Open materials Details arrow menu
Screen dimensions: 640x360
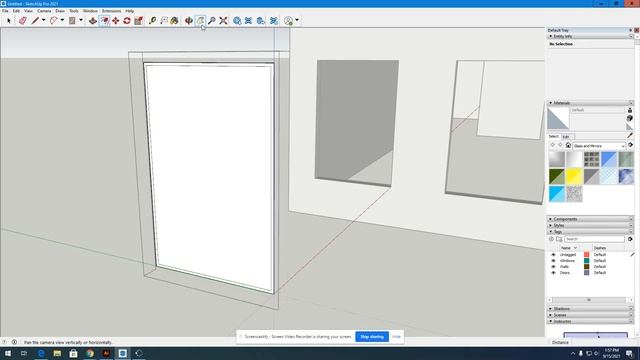pos(631,145)
